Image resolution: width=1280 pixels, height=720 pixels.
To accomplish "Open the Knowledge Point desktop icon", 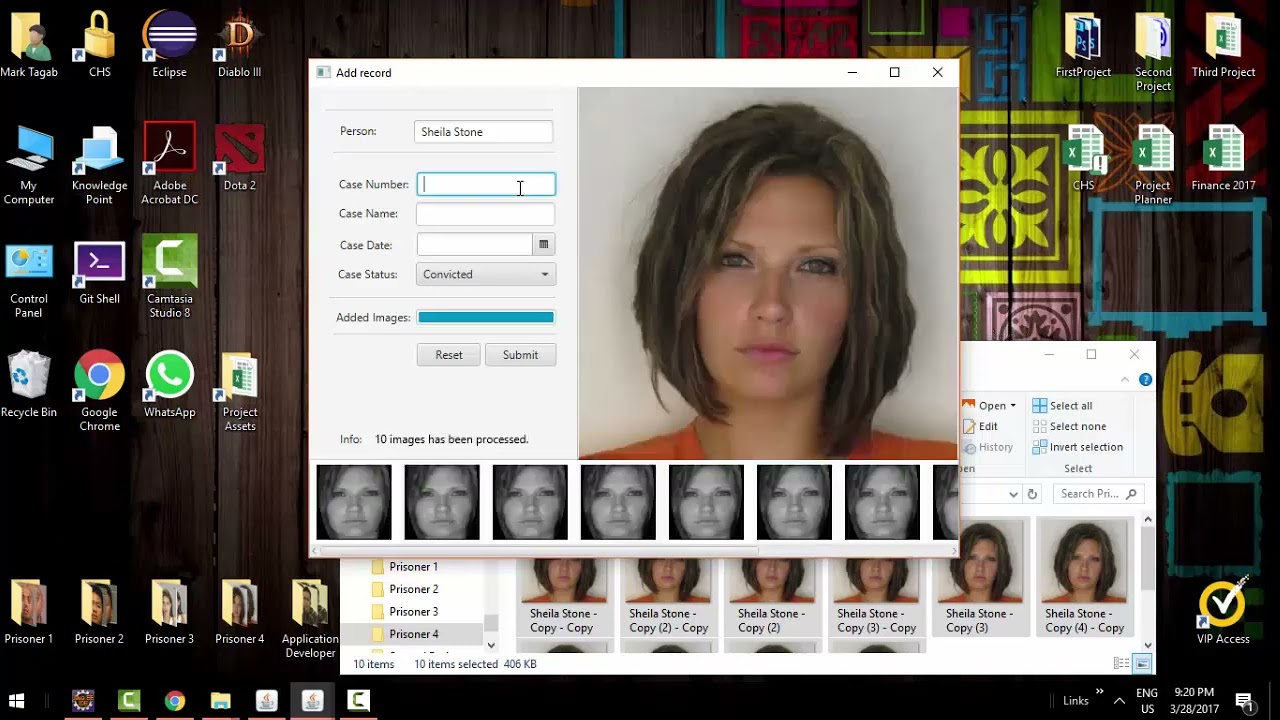I will pyautogui.click(x=99, y=164).
